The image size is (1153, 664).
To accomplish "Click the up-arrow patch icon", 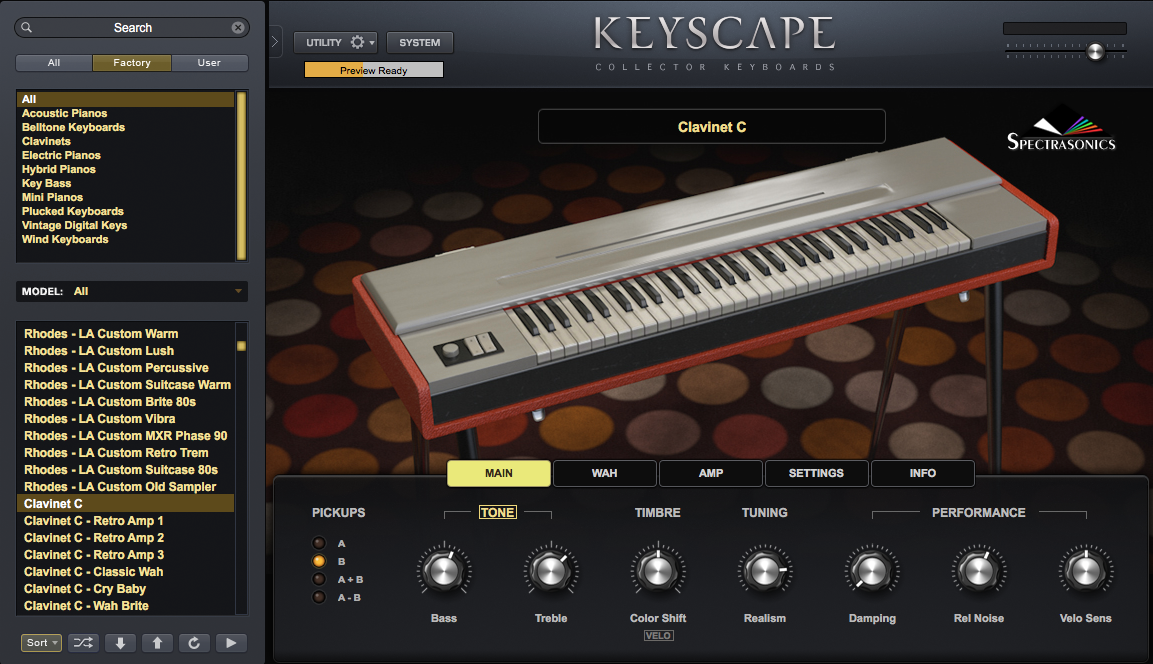I will pos(157,642).
